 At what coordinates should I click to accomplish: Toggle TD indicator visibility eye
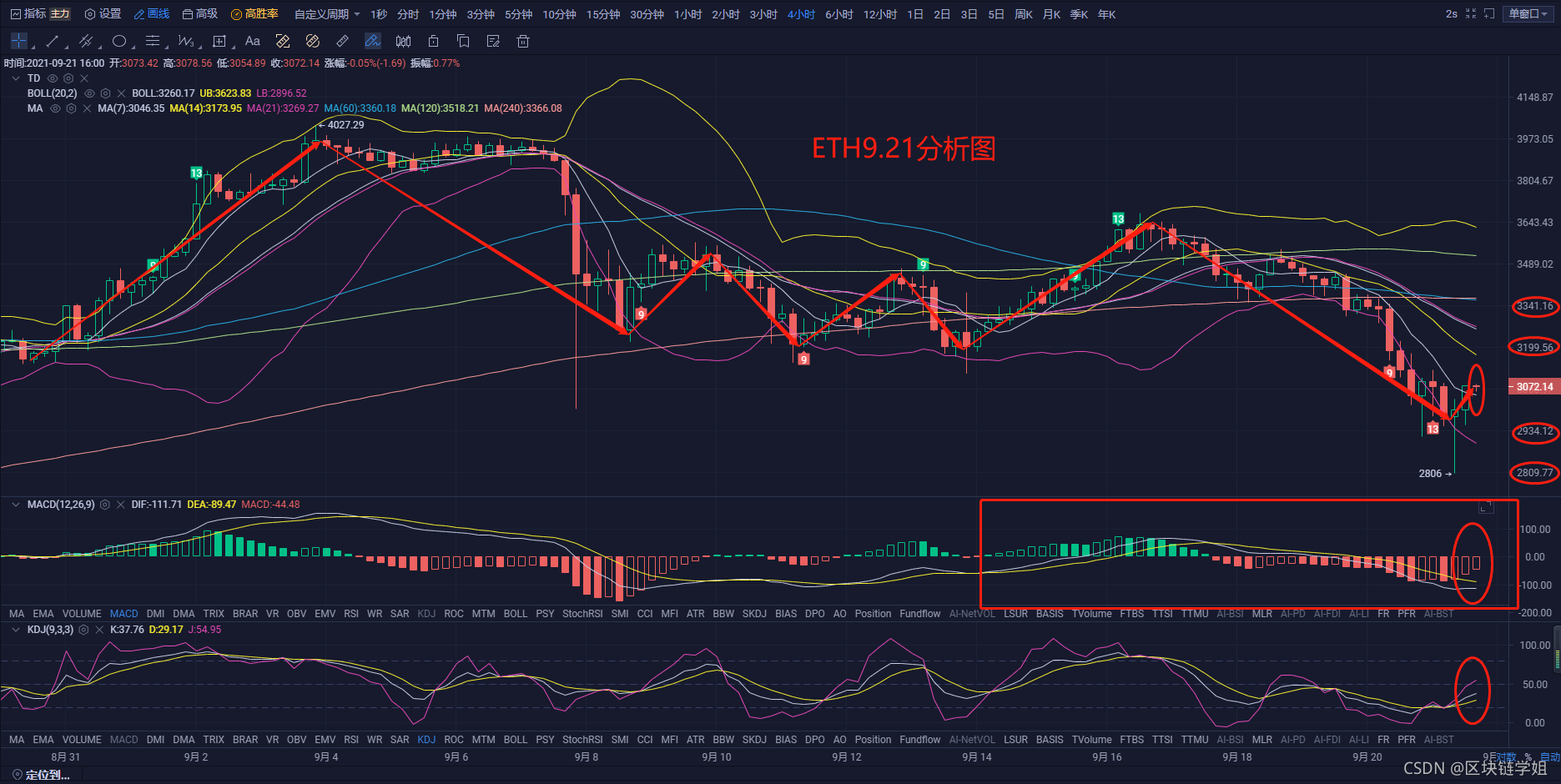coord(53,78)
